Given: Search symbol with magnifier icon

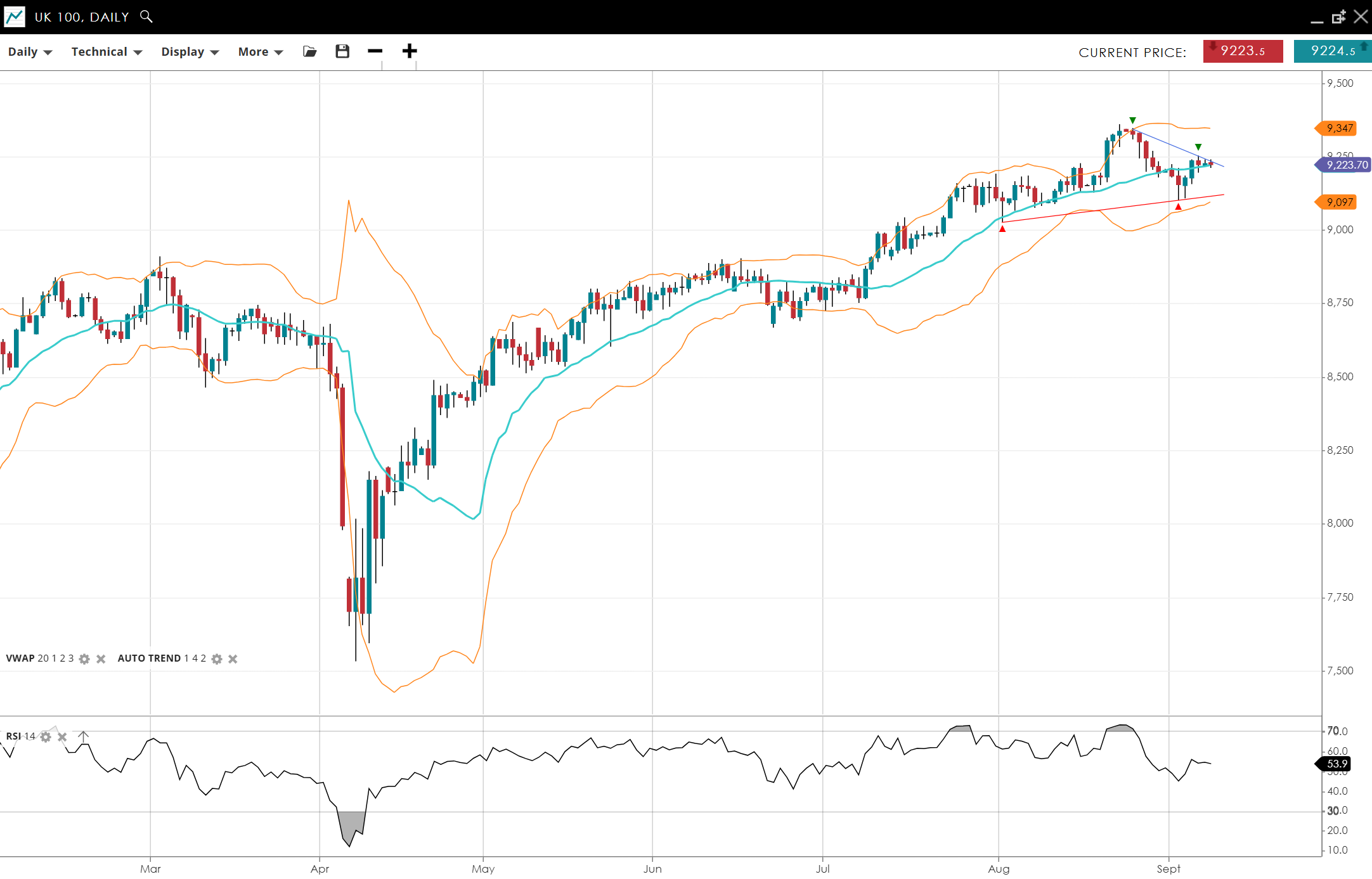Looking at the screenshot, I should (x=146, y=16).
